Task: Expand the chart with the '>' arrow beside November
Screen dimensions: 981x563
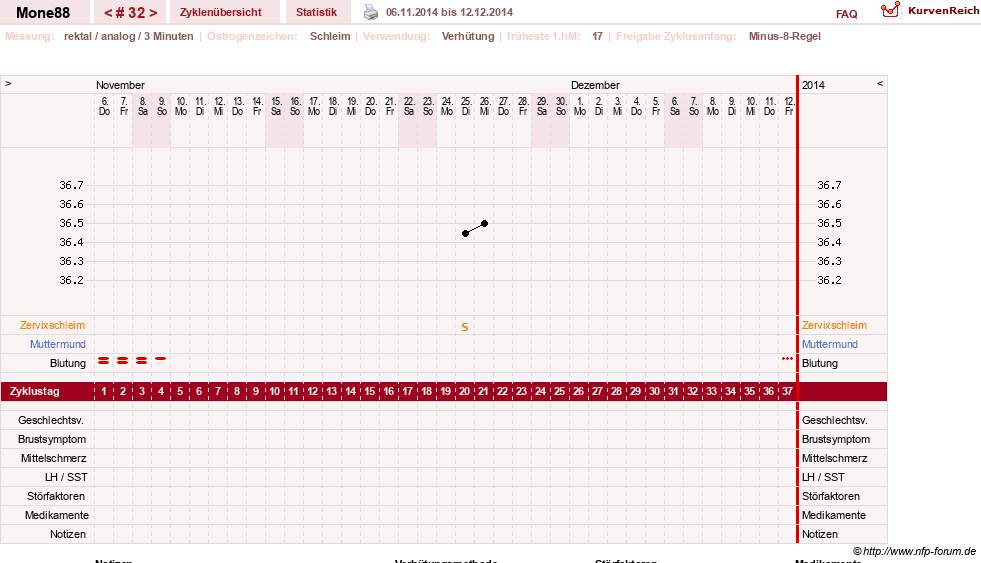Action: click(8, 83)
